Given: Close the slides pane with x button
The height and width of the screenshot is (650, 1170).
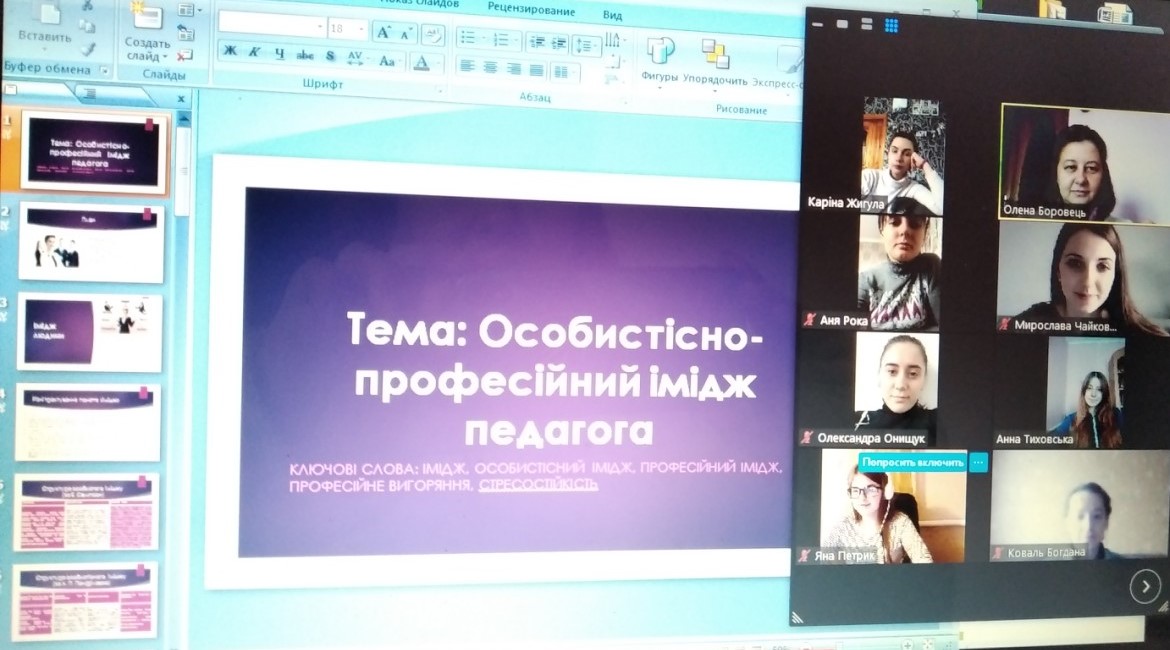Looking at the screenshot, I should (181, 99).
